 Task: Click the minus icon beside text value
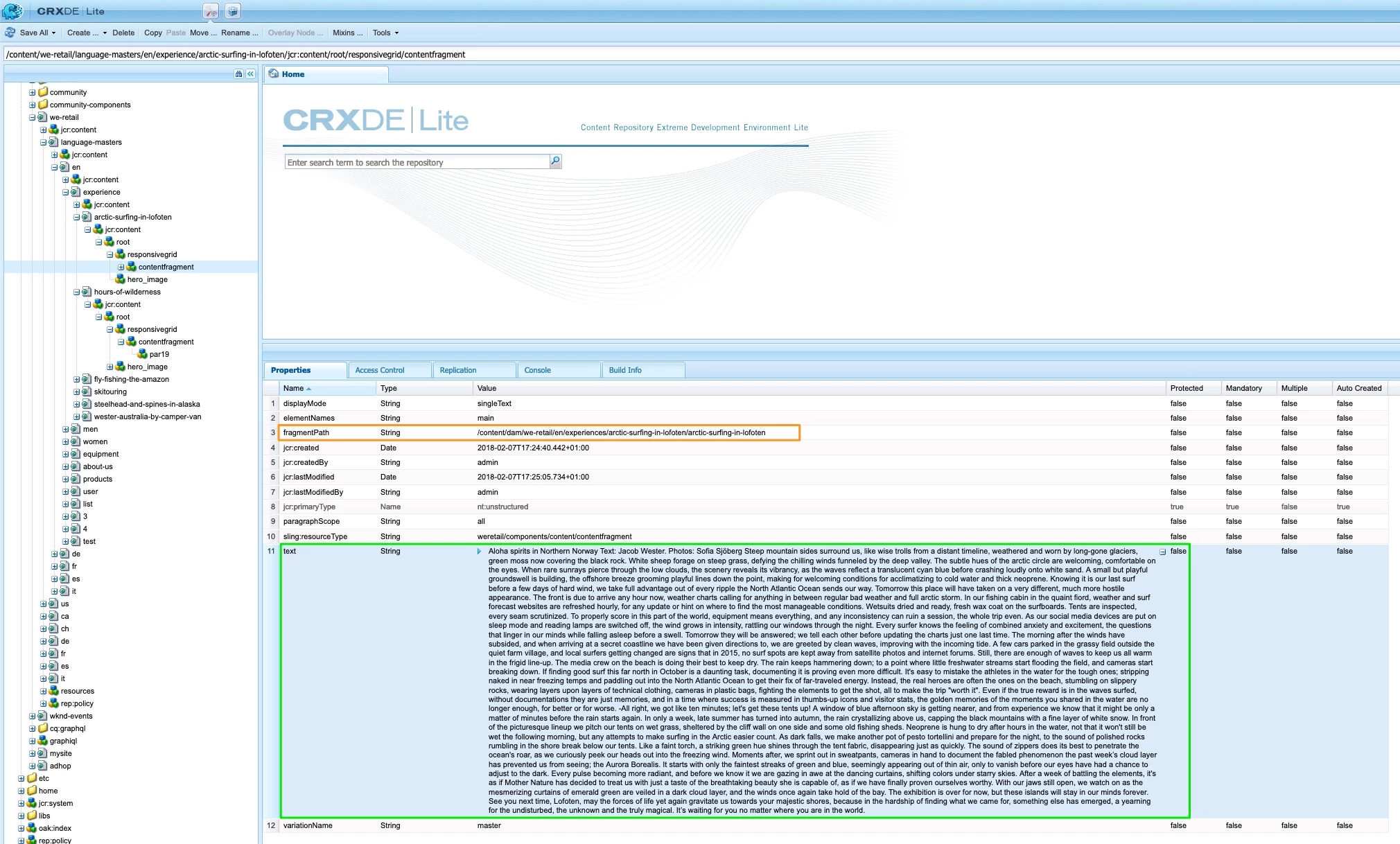(x=1162, y=552)
